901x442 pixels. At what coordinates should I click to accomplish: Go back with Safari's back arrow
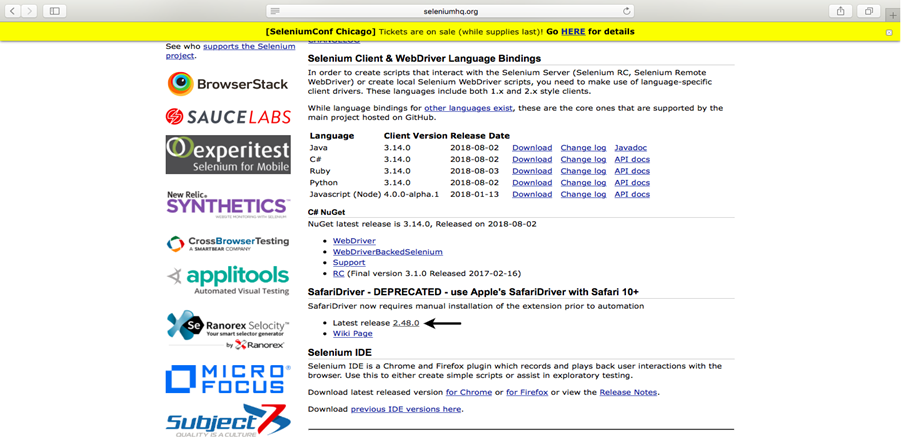(x=13, y=10)
